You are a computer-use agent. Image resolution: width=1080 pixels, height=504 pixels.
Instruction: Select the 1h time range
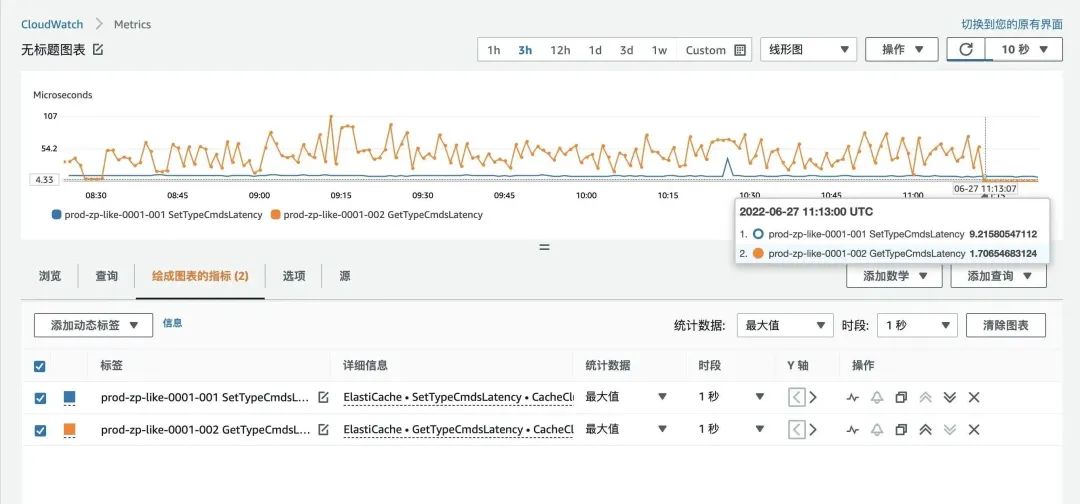[x=494, y=50]
